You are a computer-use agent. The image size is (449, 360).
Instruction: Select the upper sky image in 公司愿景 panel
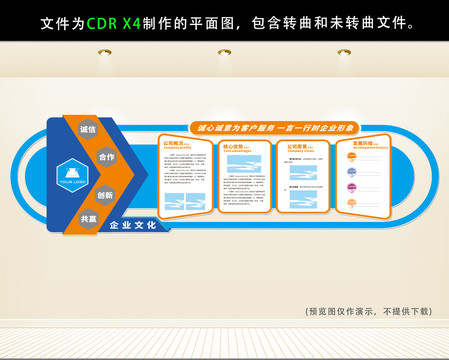[x=303, y=173]
